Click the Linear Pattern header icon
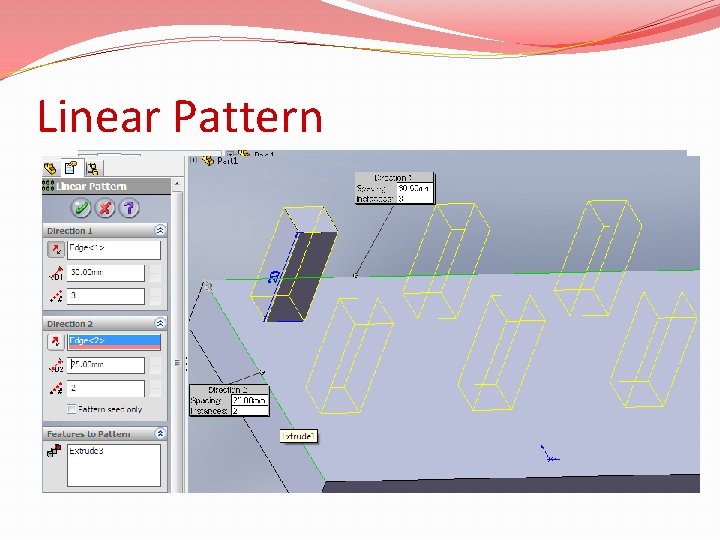 pos(48,186)
